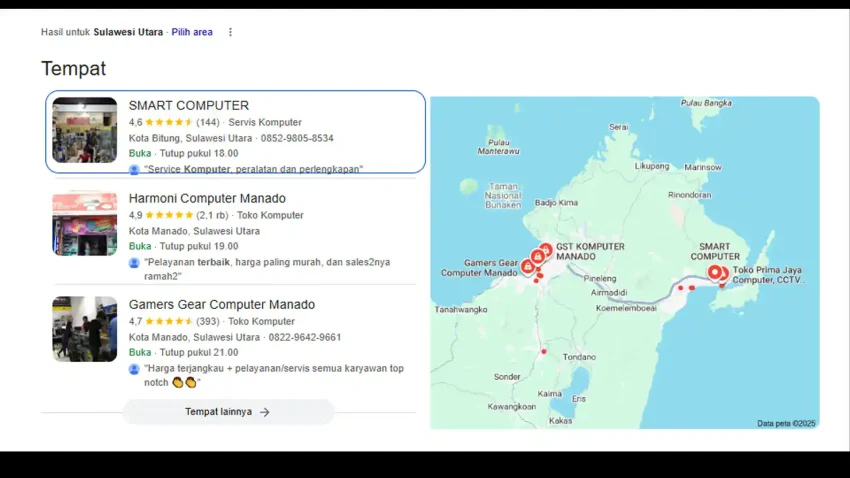Click the Gamers Gear Computer Manado map label
Image resolution: width=850 pixels, height=478 pixels.
[x=479, y=268]
